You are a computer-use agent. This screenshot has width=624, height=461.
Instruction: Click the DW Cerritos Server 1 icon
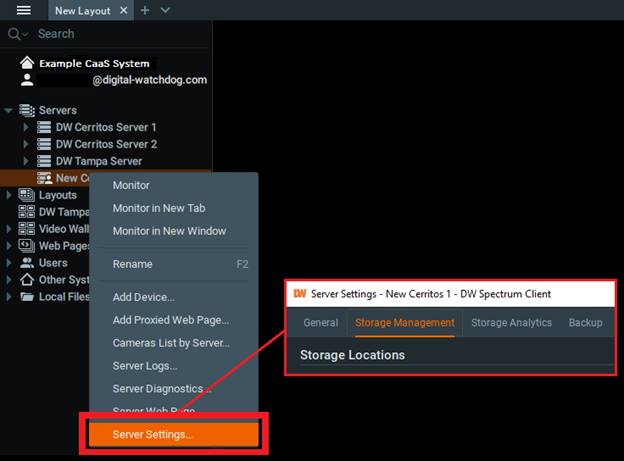coord(44,128)
